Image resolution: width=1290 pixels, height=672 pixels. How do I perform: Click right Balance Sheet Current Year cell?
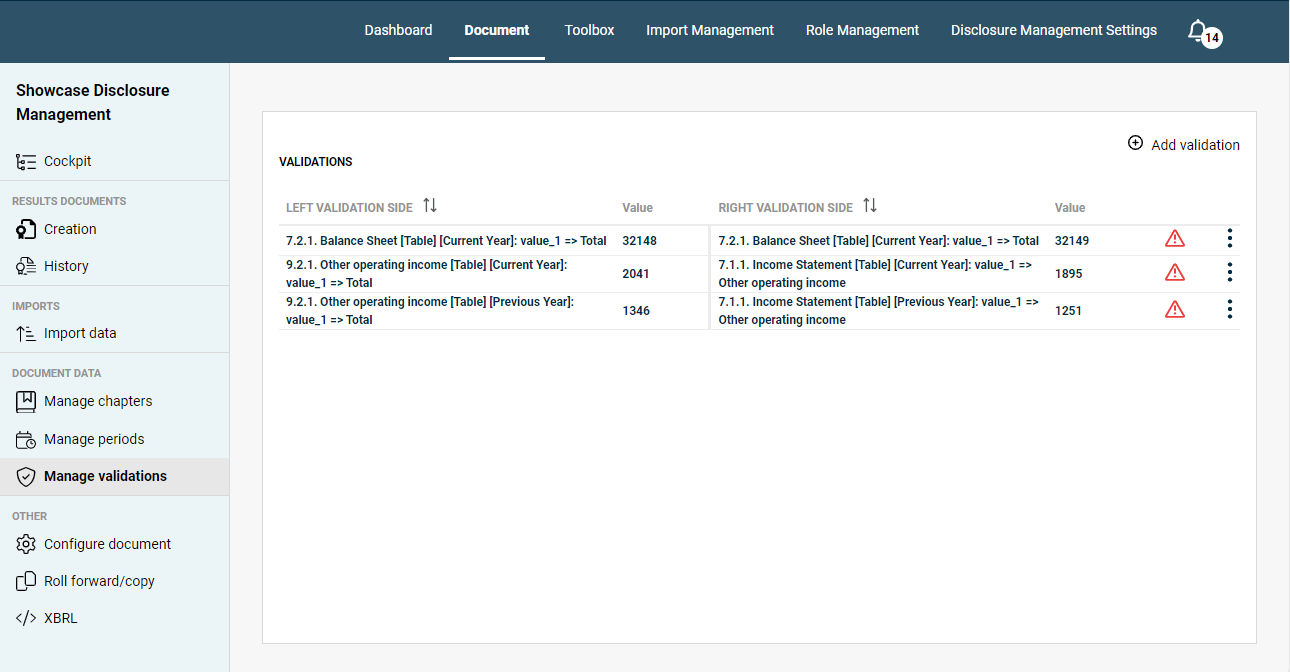click(878, 241)
